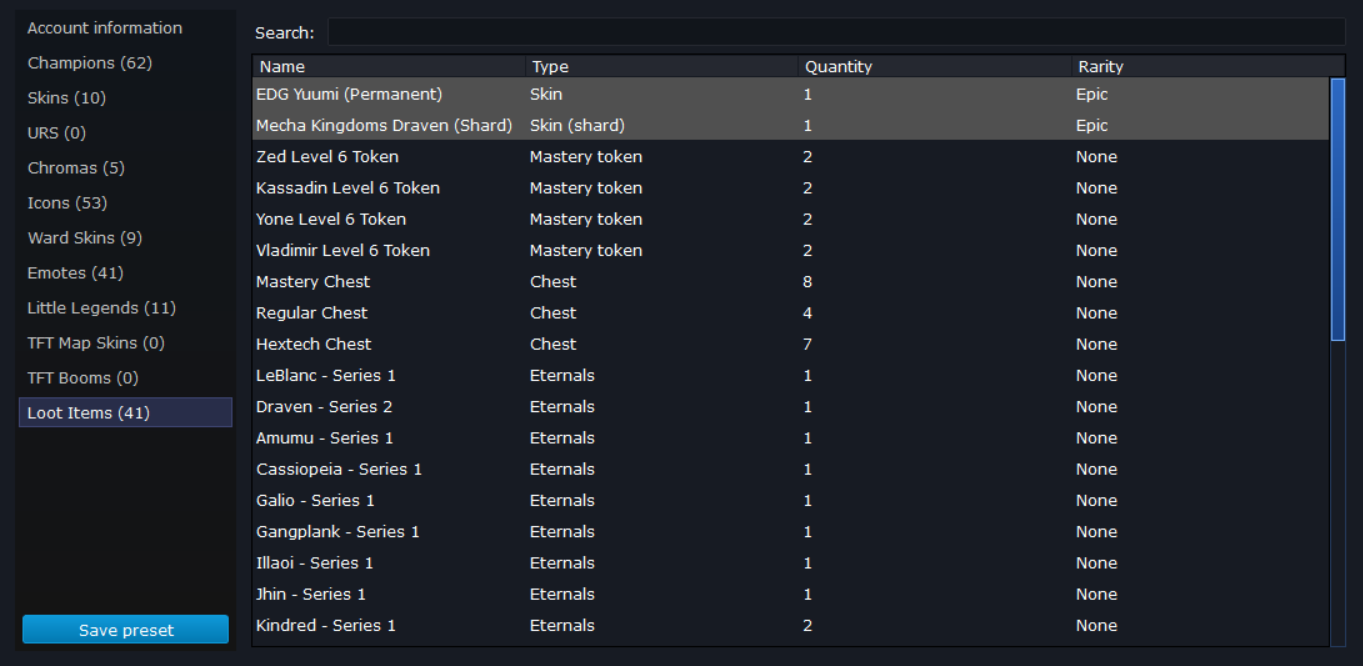Switch to Champions (62) list
The height and width of the screenshot is (666, 1363).
point(125,63)
